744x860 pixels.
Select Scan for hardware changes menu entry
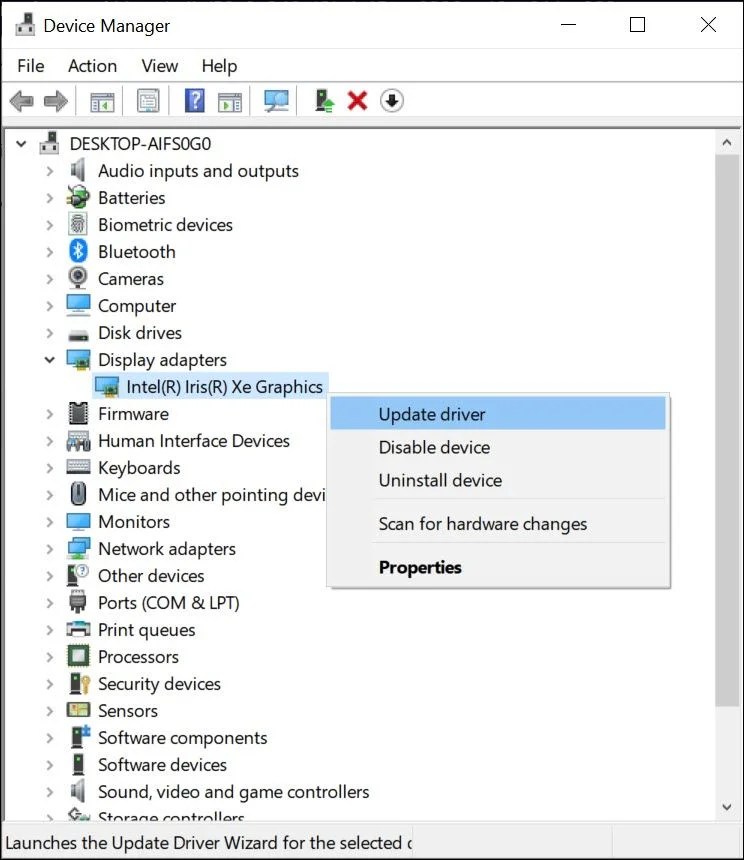(498, 524)
